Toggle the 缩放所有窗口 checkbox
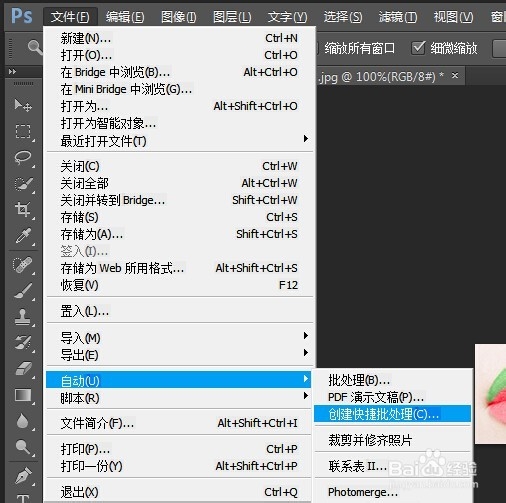The height and width of the screenshot is (503, 506). point(317,48)
